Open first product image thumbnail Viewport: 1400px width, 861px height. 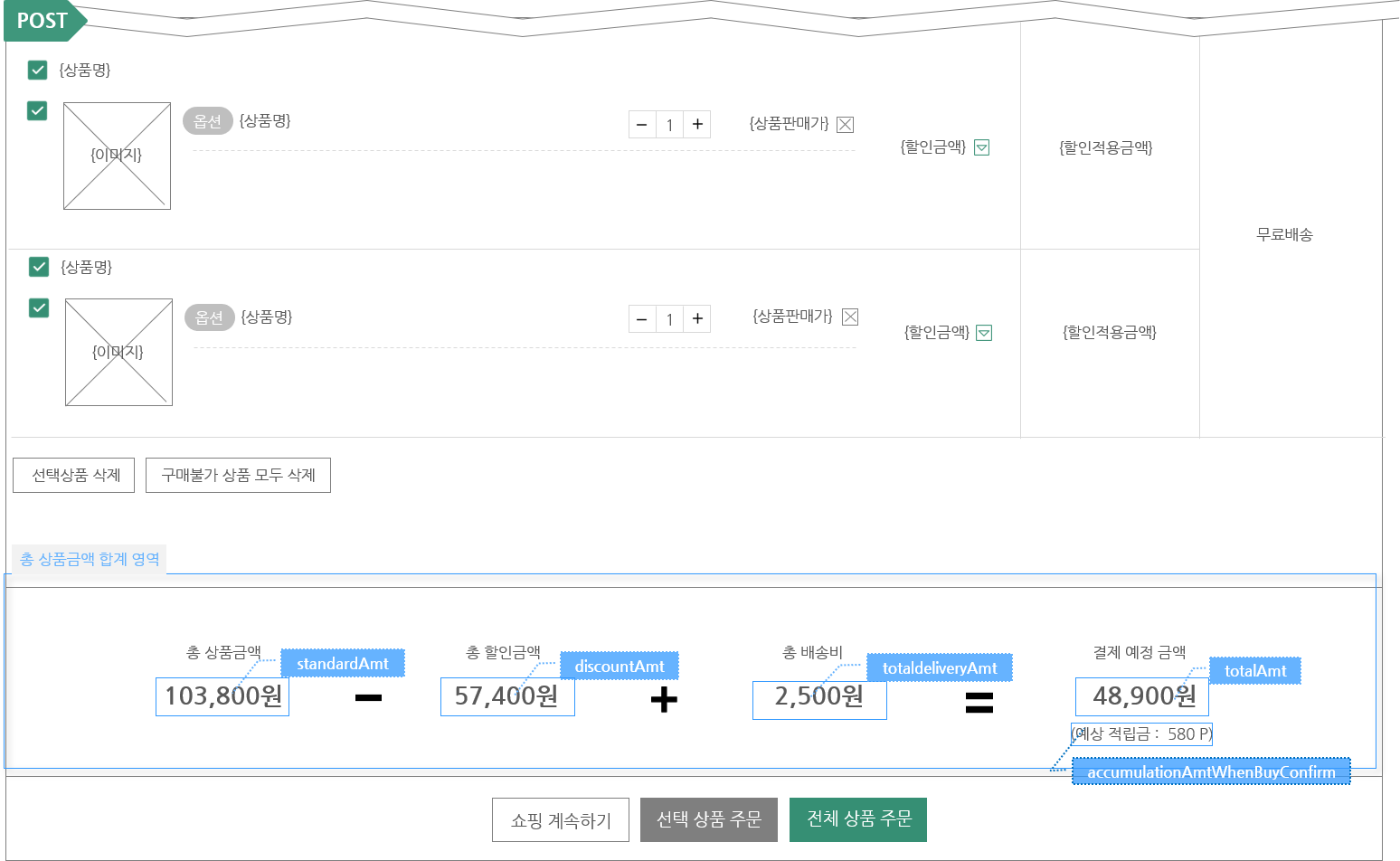(117, 156)
